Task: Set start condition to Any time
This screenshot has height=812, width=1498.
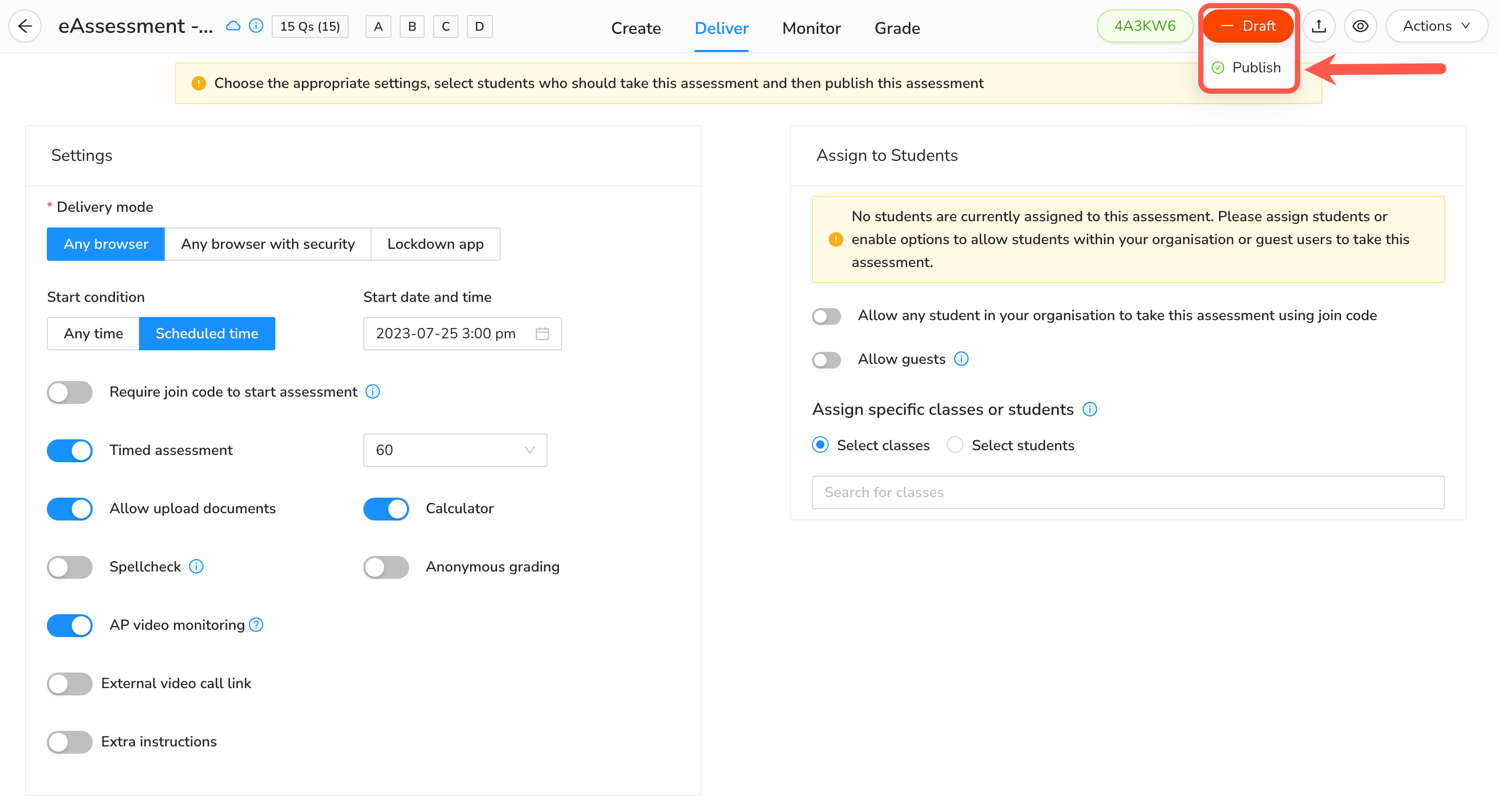Action: [x=93, y=333]
